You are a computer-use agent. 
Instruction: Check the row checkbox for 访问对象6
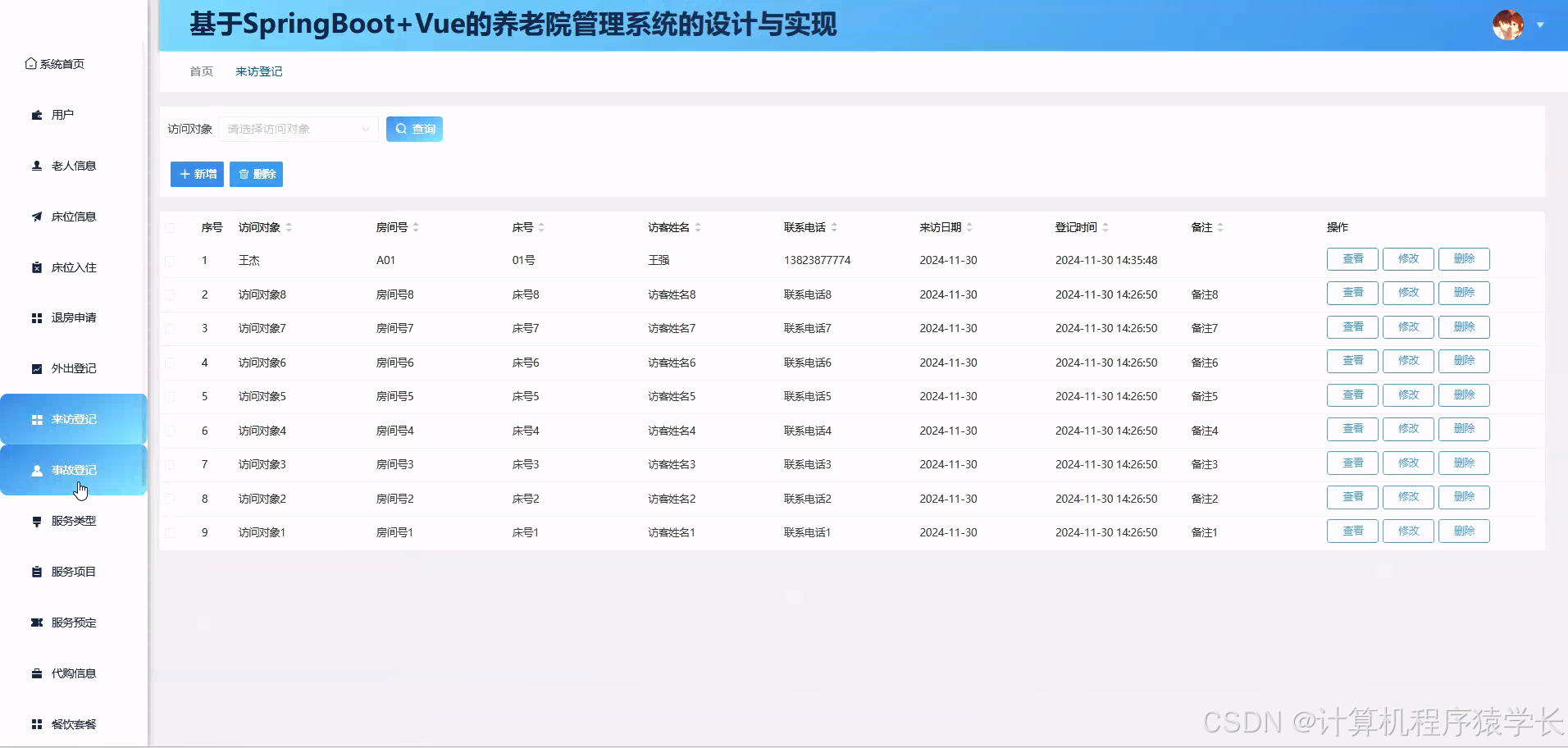(x=170, y=363)
